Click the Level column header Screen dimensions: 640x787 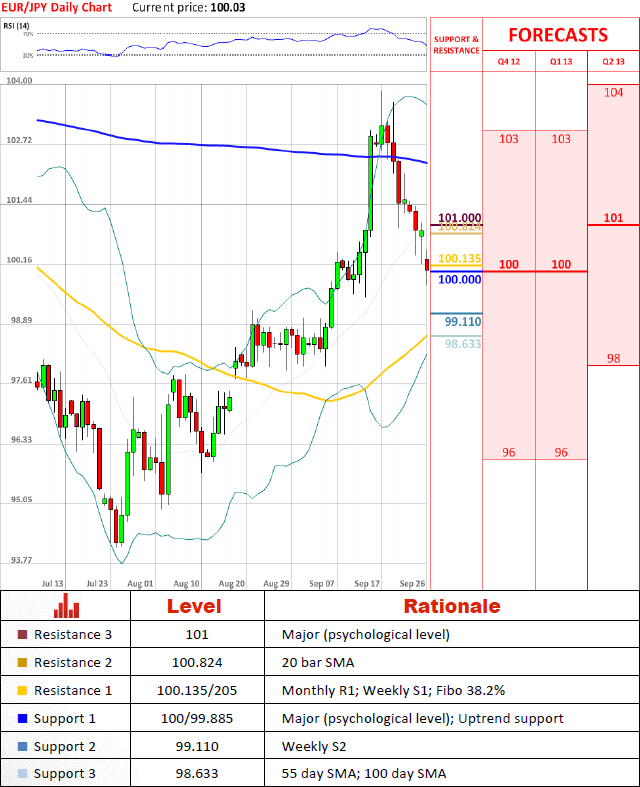coord(194,606)
